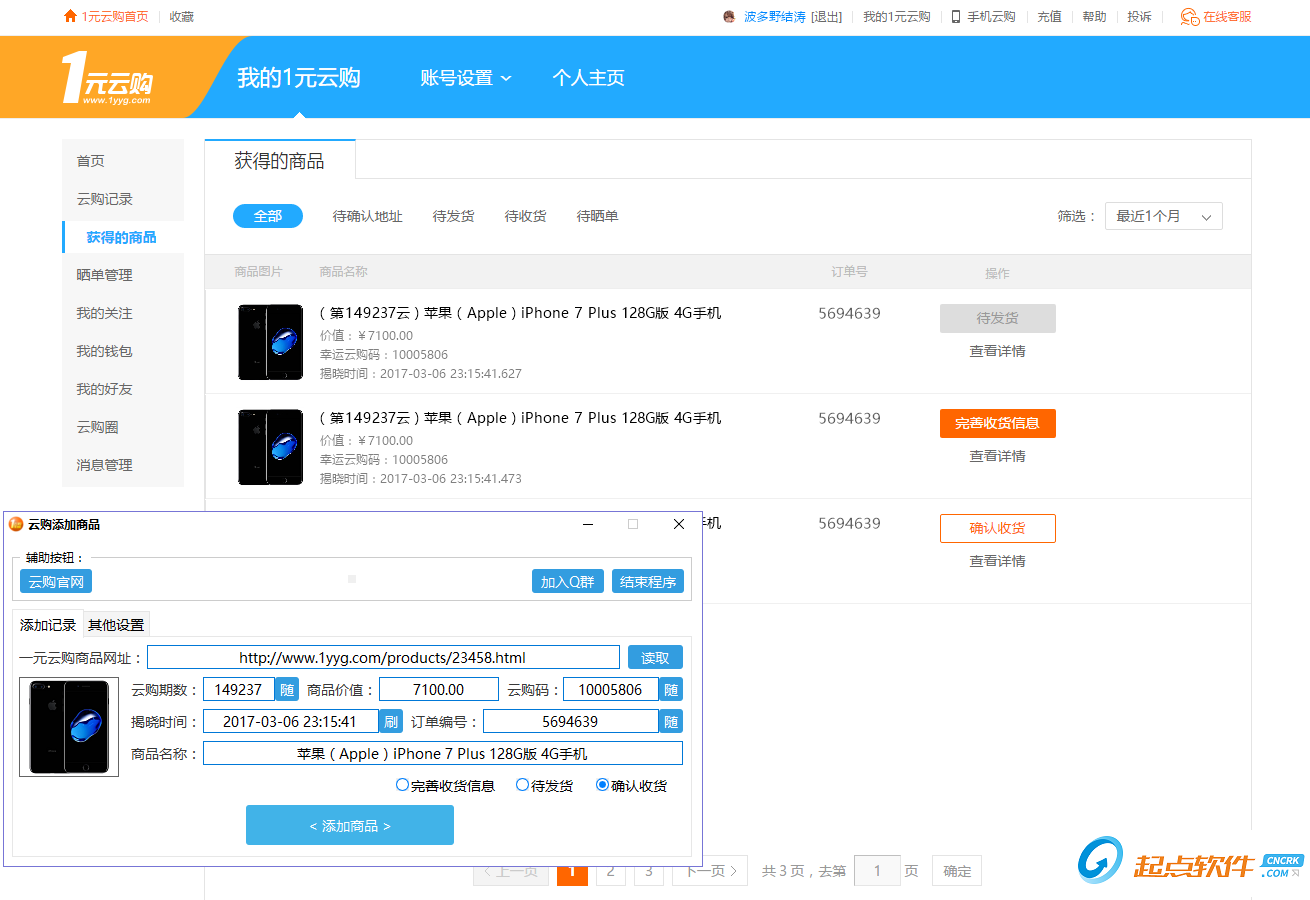
Task: Click the < 添加商品 > button
Action: click(x=350, y=825)
